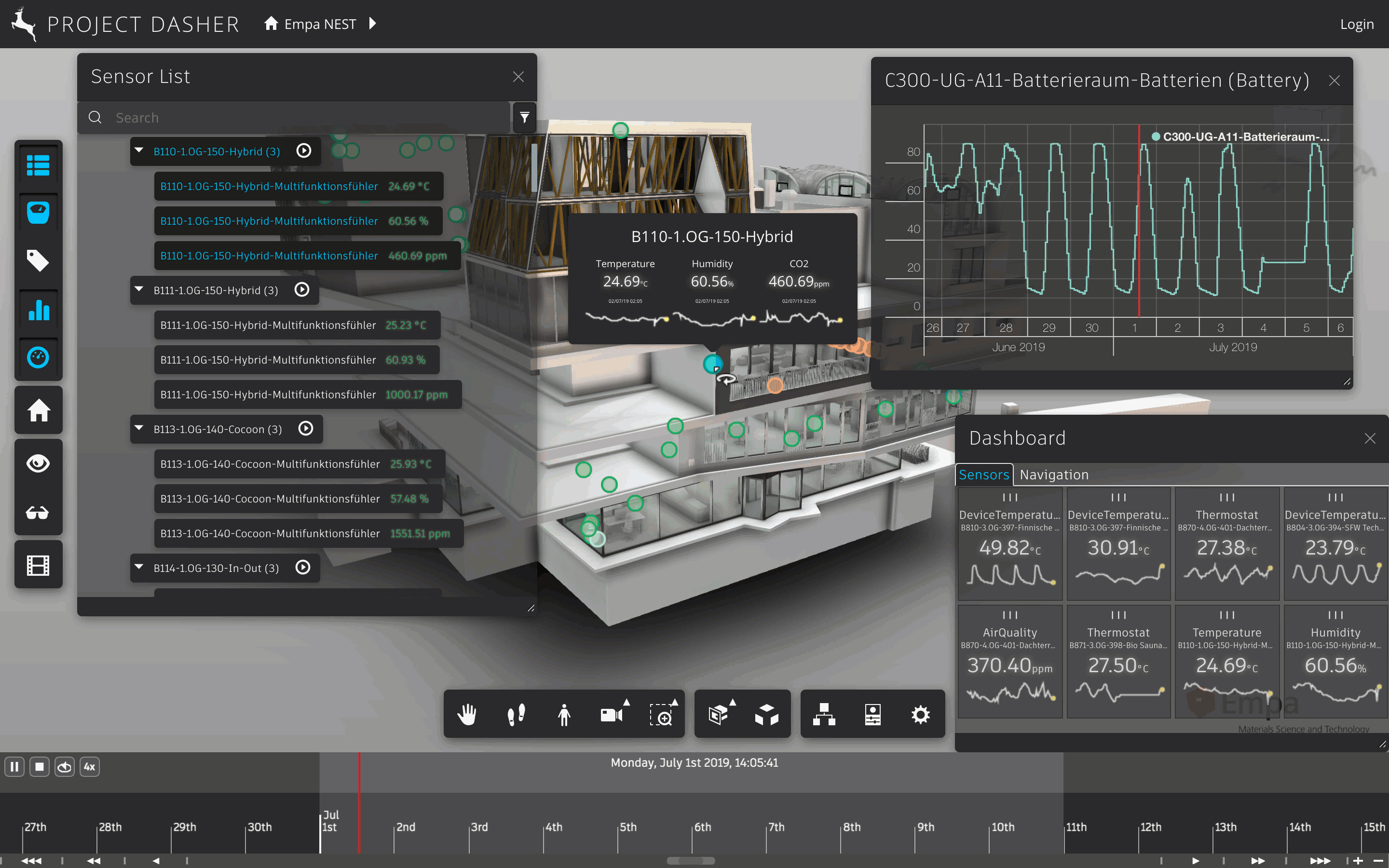Viewport: 1389px width, 868px height.
Task: Click the Login link
Action: tap(1356, 24)
